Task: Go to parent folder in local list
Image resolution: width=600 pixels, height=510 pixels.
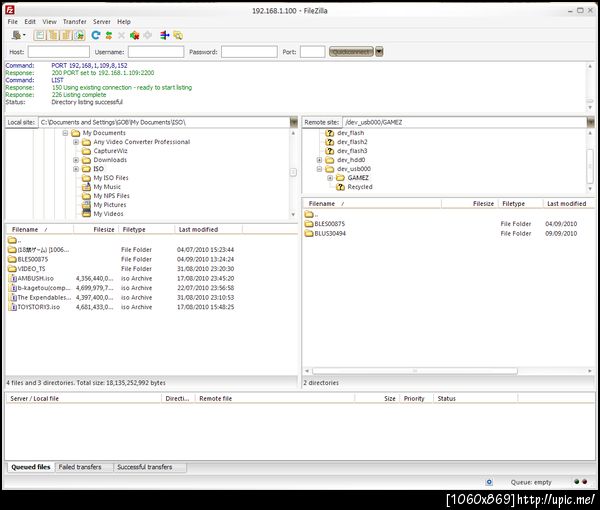Action: click(x=14, y=240)
